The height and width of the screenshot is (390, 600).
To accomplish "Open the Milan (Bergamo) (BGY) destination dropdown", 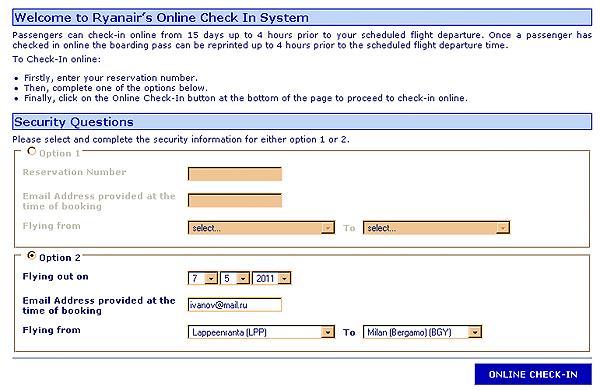I will coord(422,332).
